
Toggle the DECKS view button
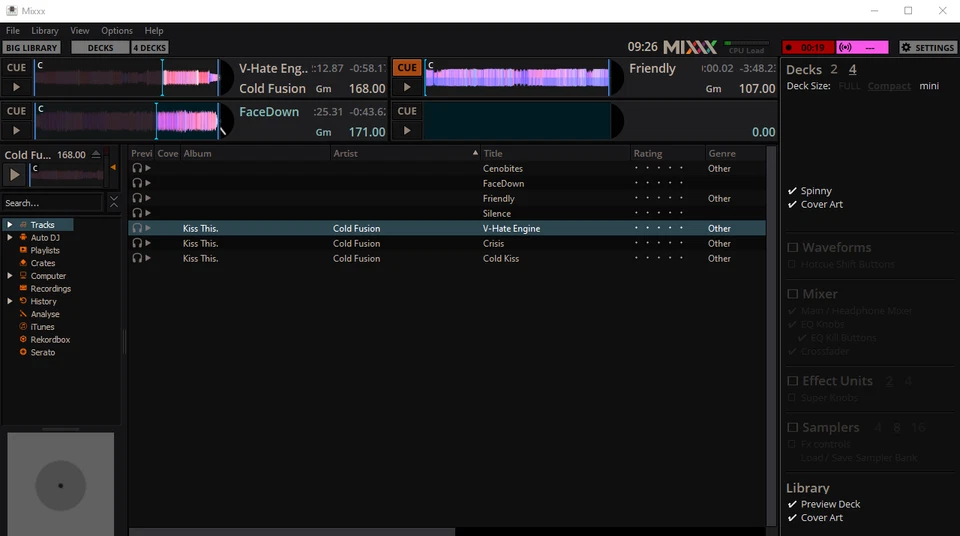coord(100,47)
